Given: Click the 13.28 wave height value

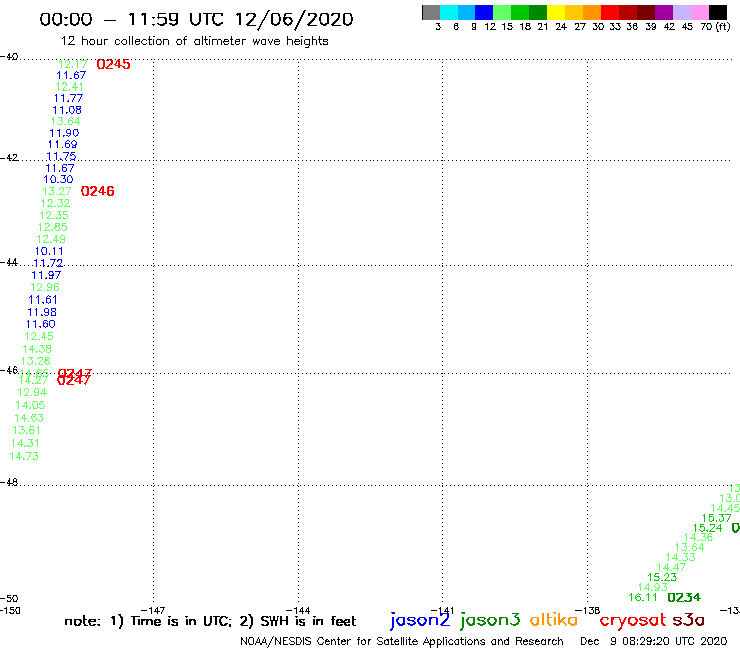Looking at the screenshot, I should [x=35, y=361].
